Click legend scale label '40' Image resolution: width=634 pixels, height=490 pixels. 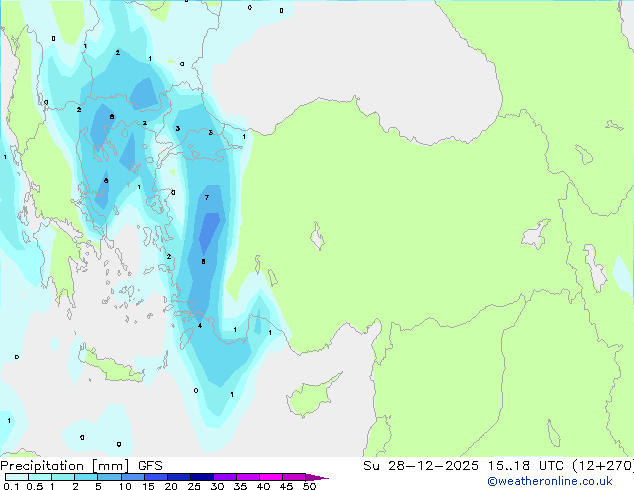click(x=263, y=486)
